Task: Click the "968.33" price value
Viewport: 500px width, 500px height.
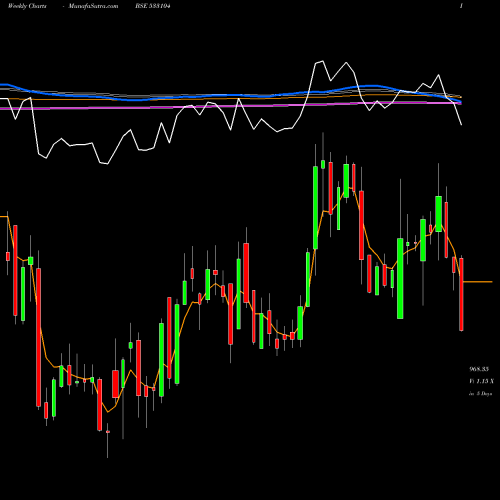Action: pos(479,369)
